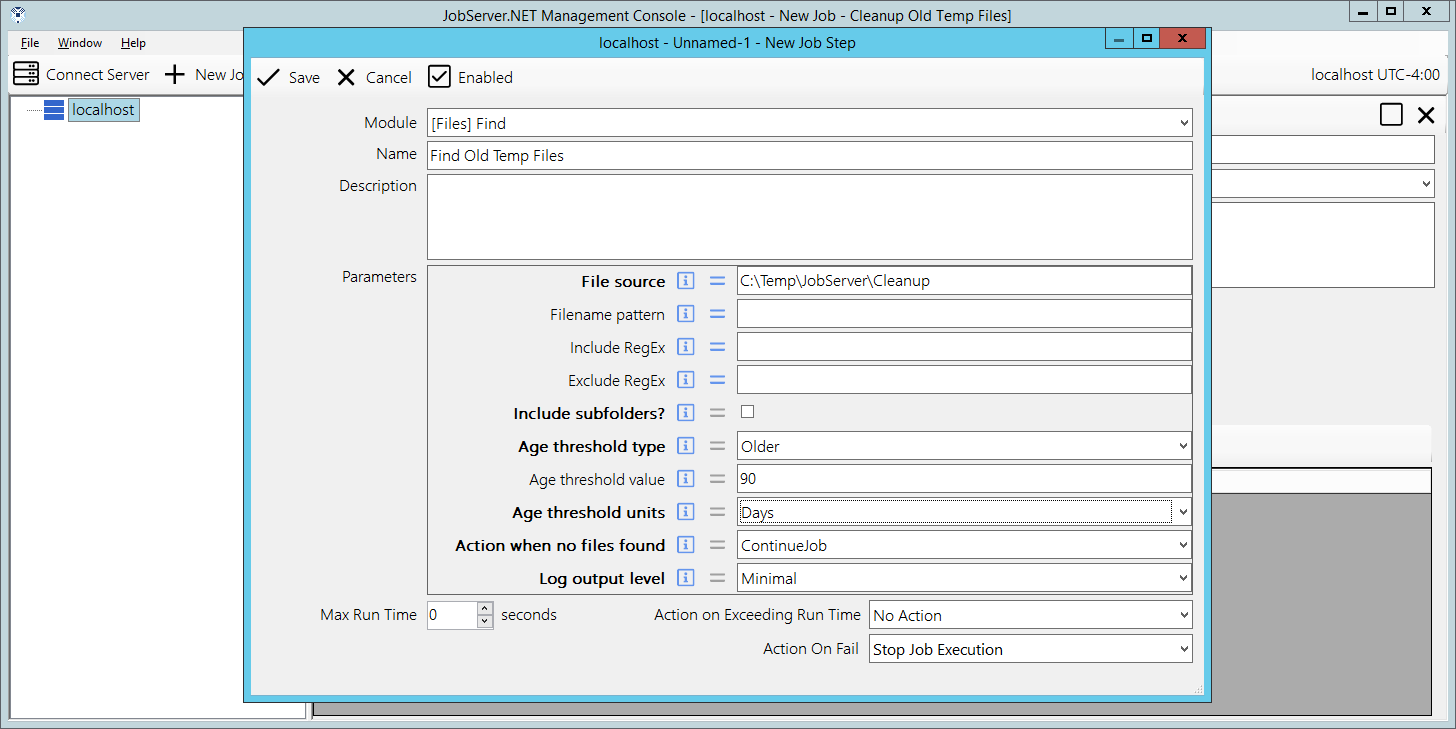Expand the Age threshold units dropdown
Viewport: 1456px width, 729px height.
pos(1184,512)
